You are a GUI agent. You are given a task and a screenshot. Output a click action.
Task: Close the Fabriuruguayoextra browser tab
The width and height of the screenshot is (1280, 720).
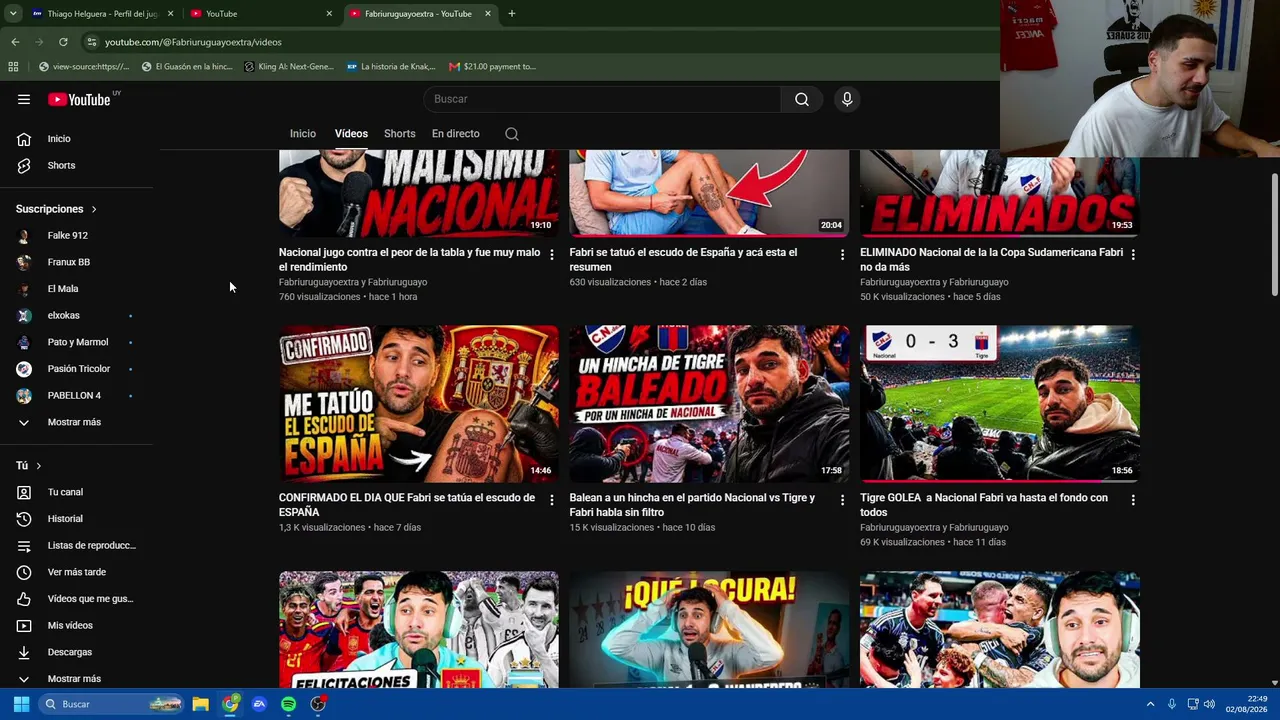488,14
